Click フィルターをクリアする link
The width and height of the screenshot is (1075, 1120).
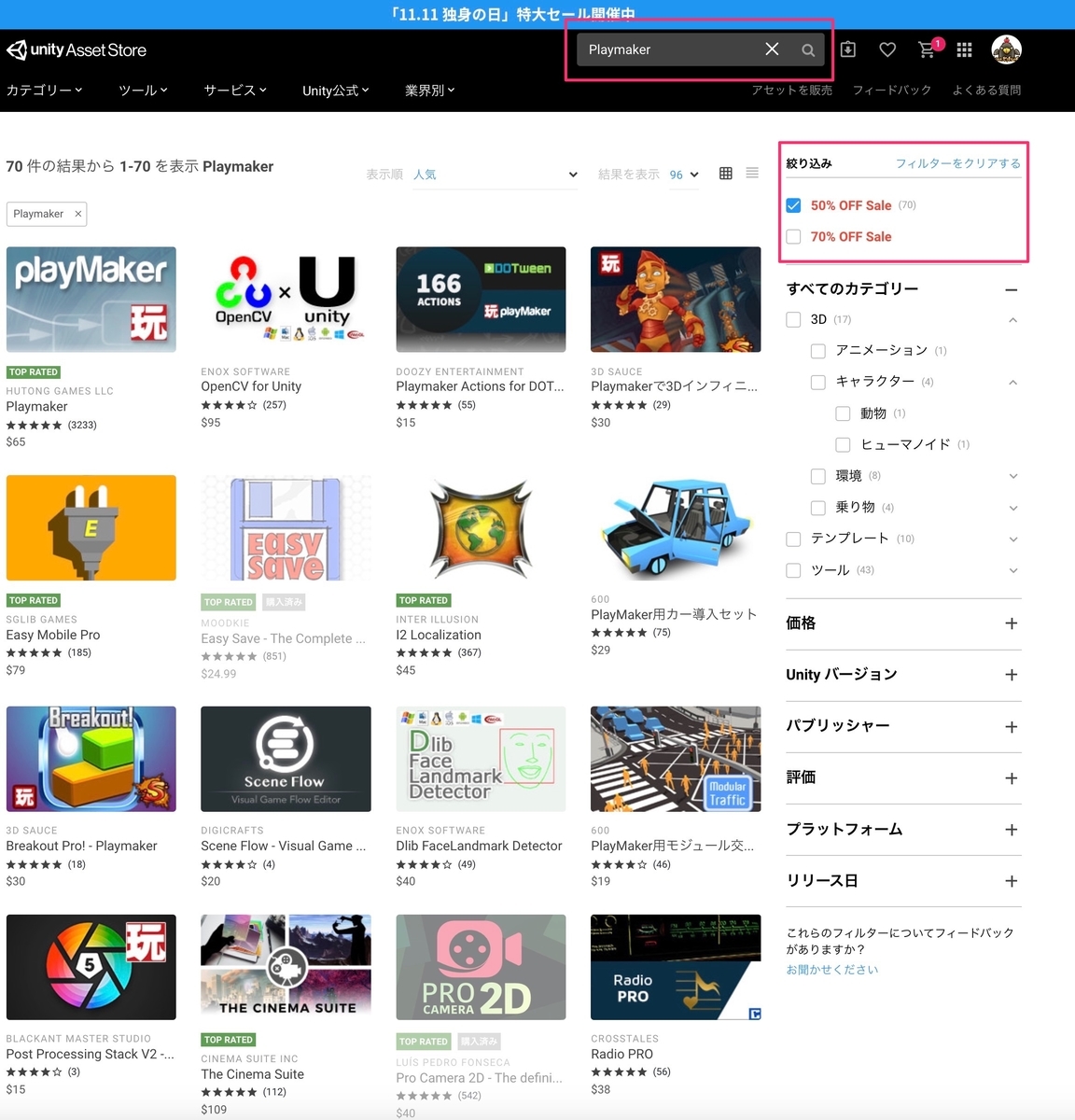point(958,163)
